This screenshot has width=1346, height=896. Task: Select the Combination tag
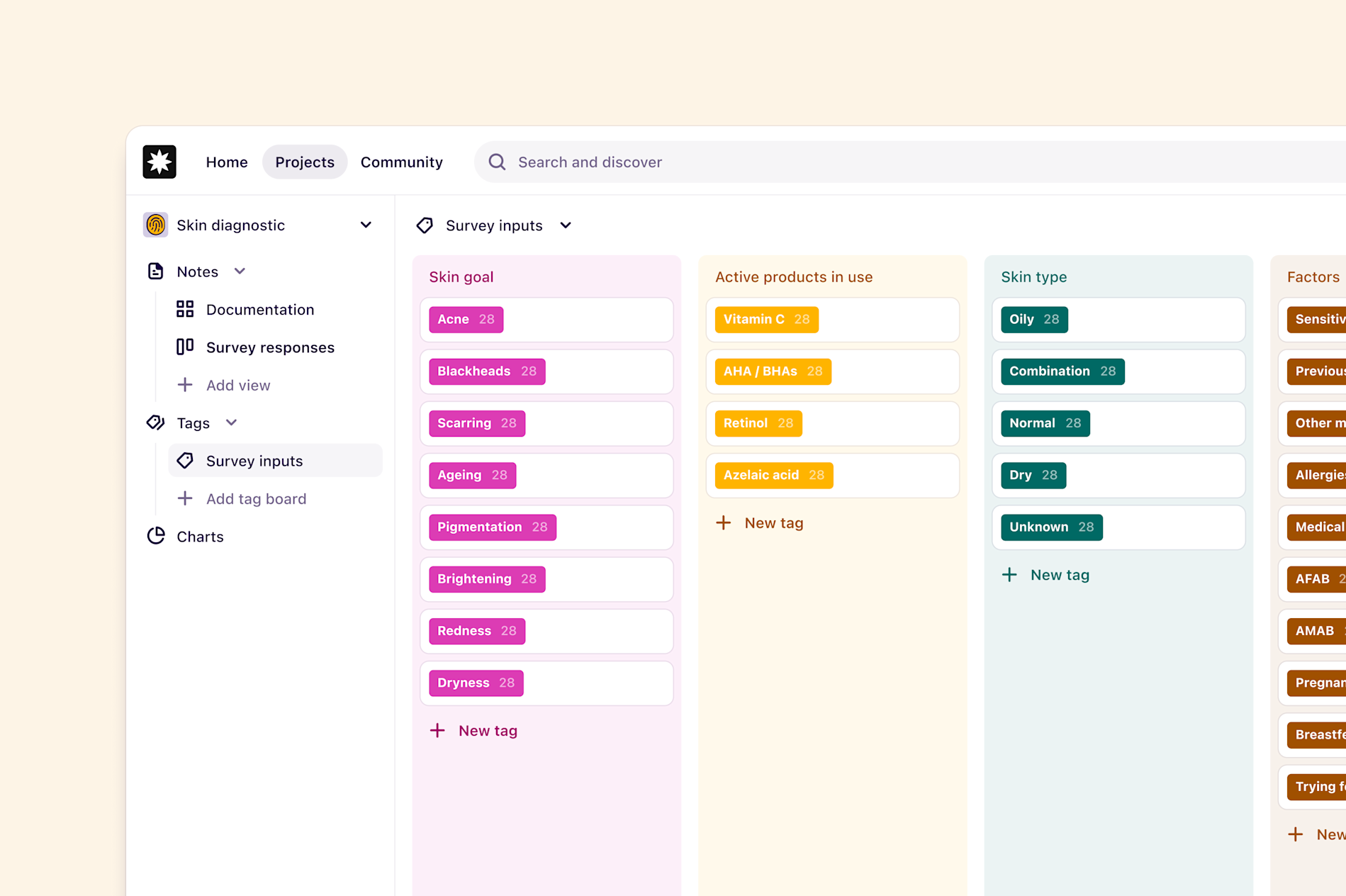tap(1062, 371)
